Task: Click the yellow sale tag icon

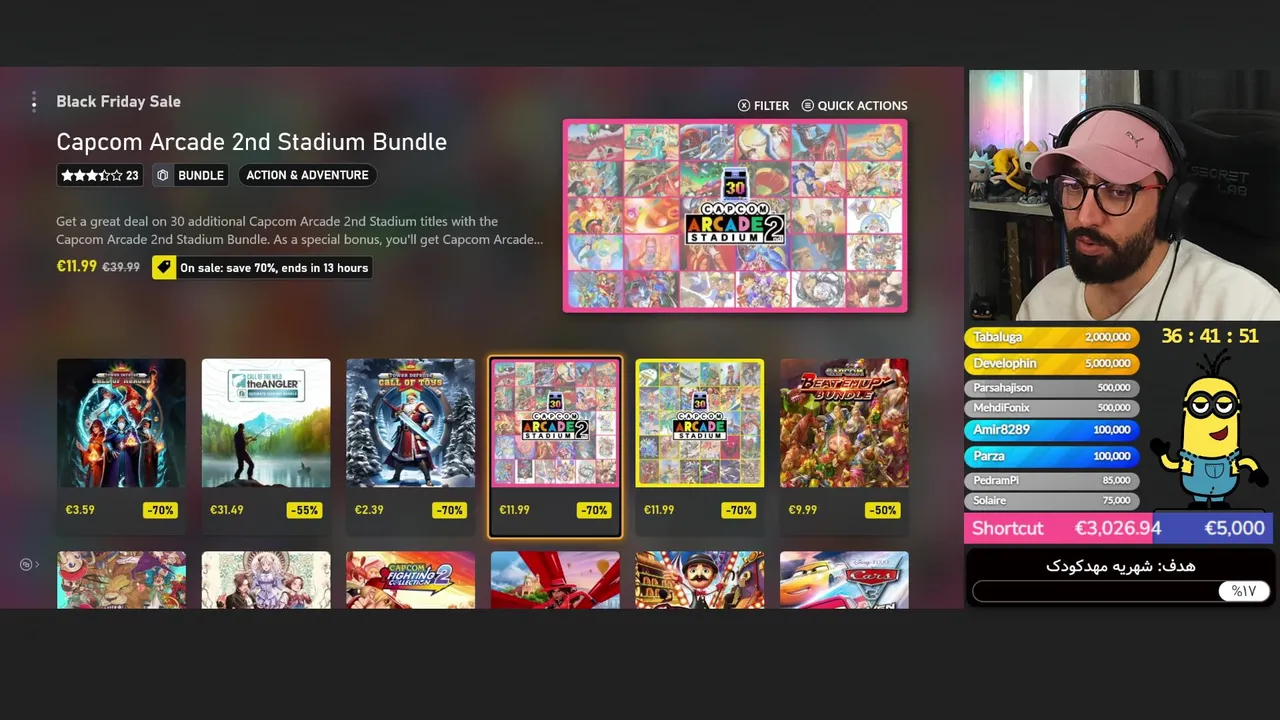Action: [x=164, y=268]
